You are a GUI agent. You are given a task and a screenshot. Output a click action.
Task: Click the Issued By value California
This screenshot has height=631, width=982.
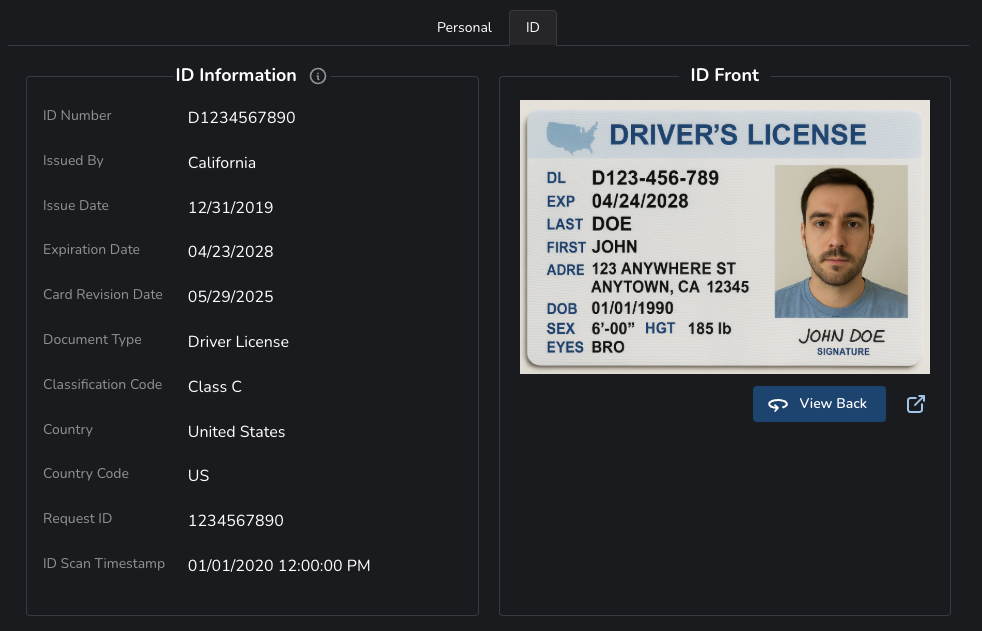[x=221, y=162]
